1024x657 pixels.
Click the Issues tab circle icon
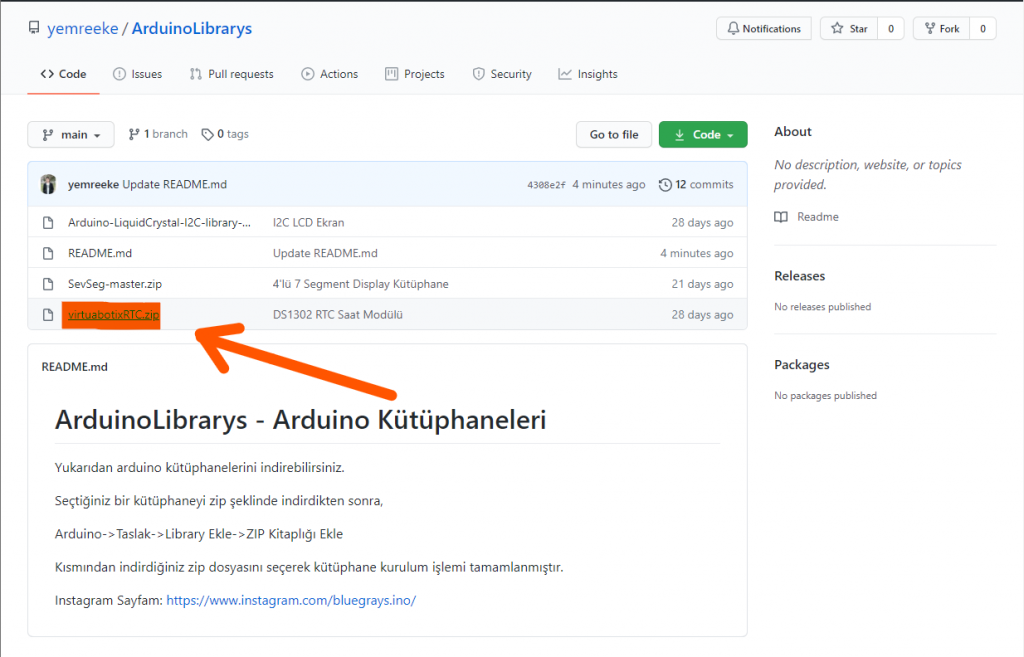119,74
